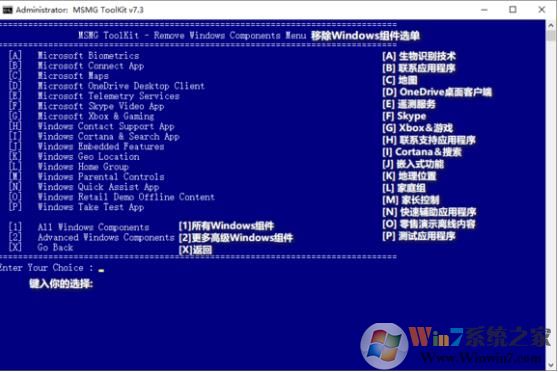558x372 pixels.
Task: Click the '[1]所有Windows组件' annotation
Action: tap(226, 226)
